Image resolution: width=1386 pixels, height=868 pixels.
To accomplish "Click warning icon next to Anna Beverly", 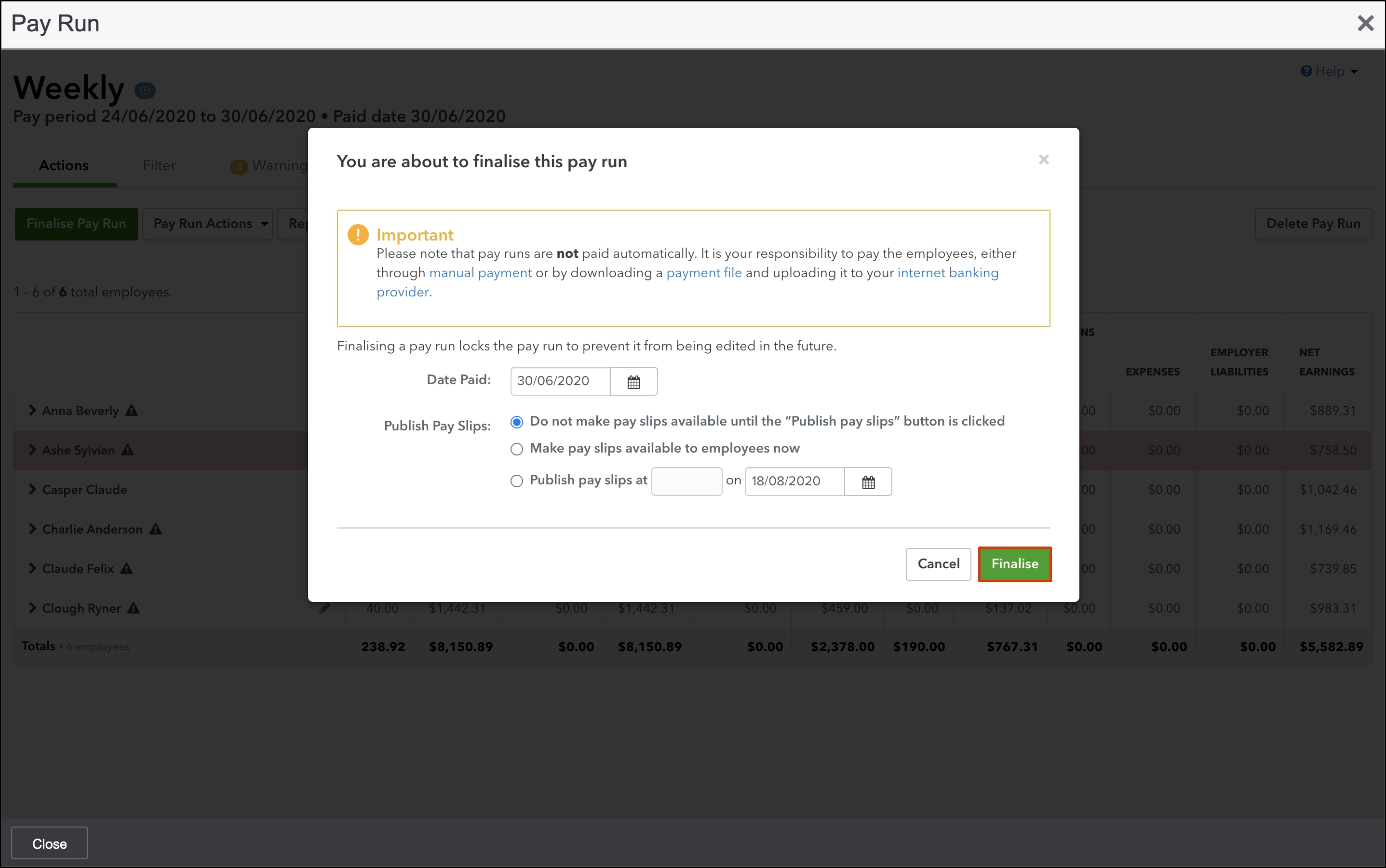I will pyautogui.click(x=132, y=411).
